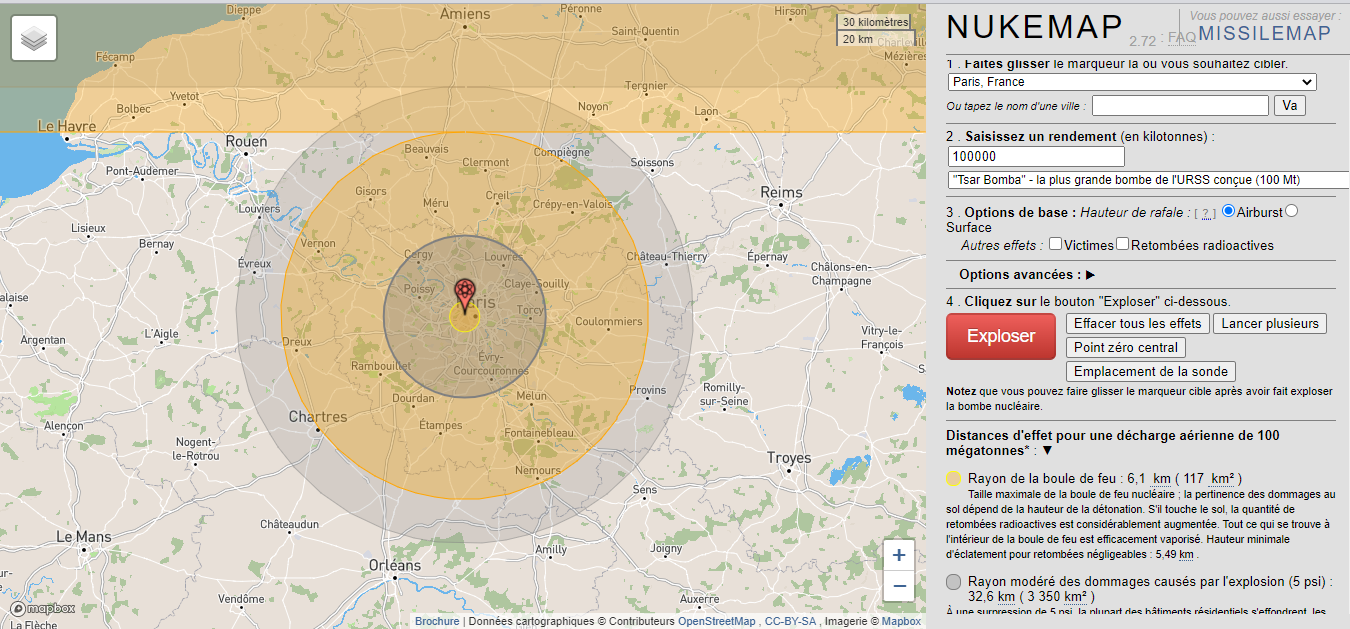Viewport: 1350px width, 629px height.
Task: Collapse the Distances d'effet list arrow
Action: 1047,451
